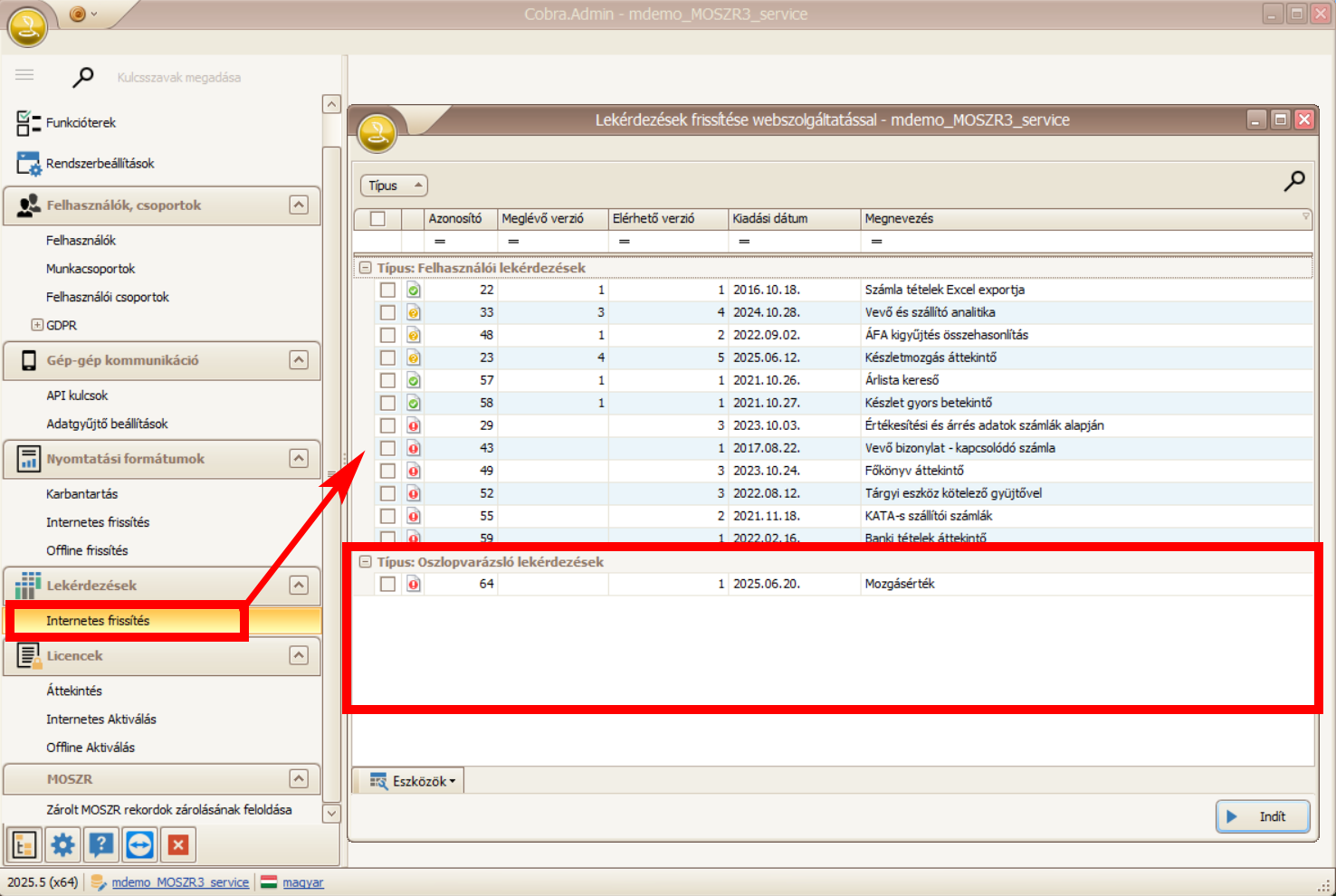The image size is (1336, 896).
Task: Click the tree view icon in bottom toolbar
Action: pyautogui.click(x=24, y=845)
